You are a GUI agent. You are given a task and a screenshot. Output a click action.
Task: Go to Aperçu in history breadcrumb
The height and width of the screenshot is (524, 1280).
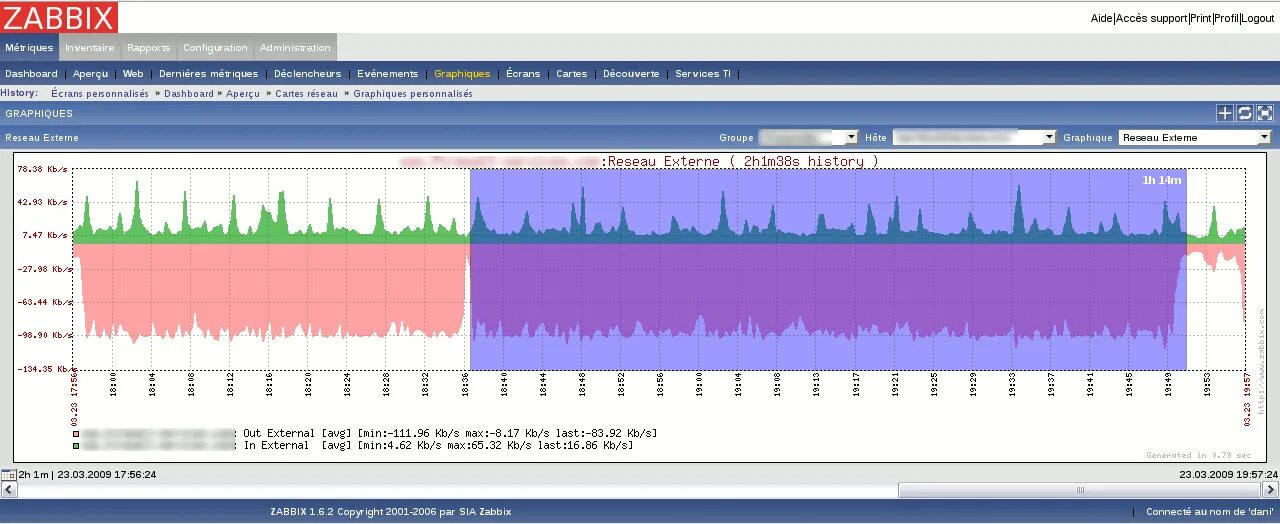[243, 93]
